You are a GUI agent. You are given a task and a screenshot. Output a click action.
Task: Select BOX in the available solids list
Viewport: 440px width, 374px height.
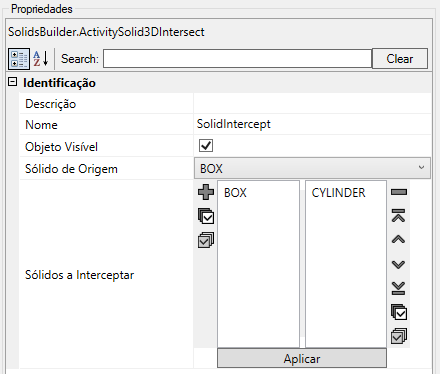tap(235, 193)
